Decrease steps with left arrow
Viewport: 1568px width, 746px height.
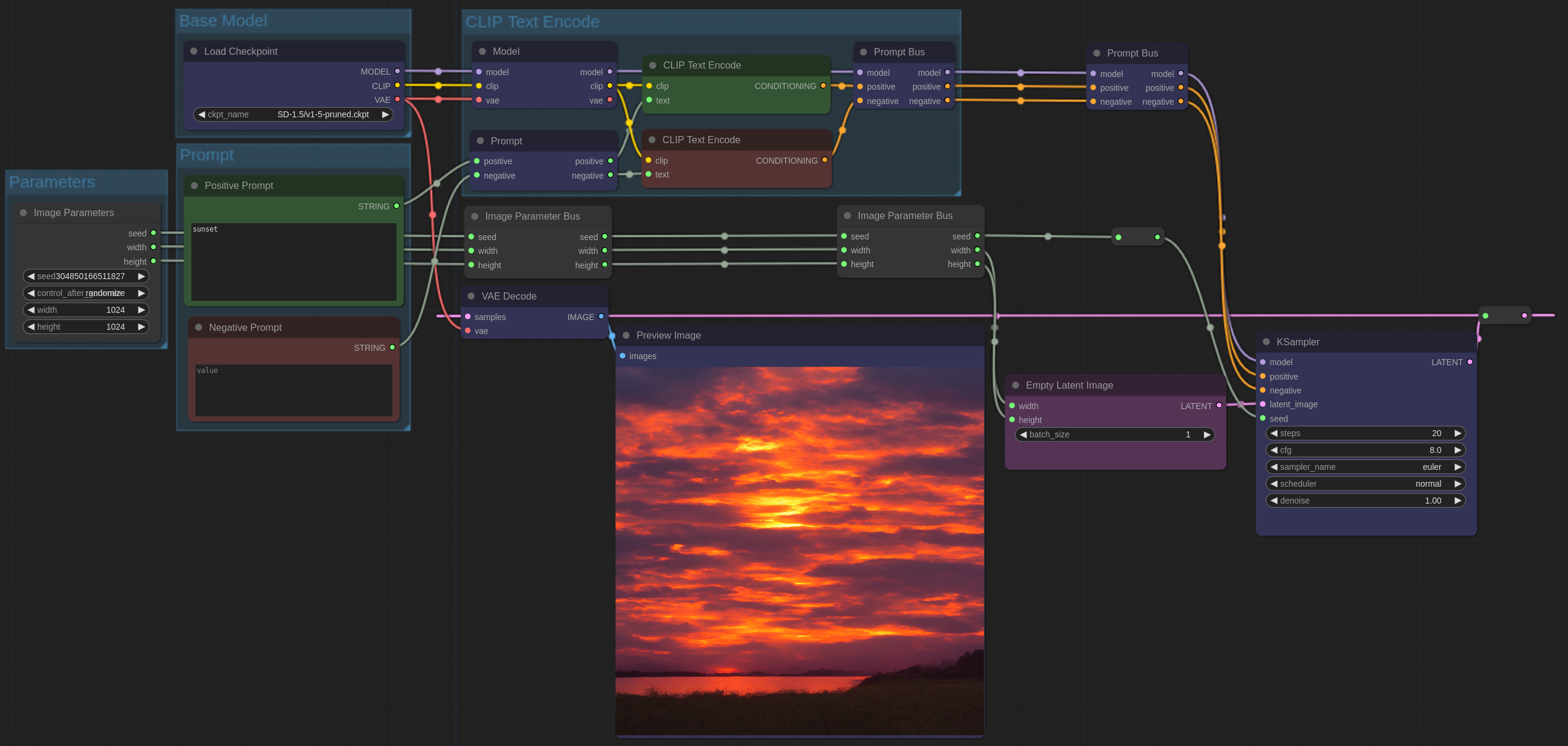point(1273,433)
